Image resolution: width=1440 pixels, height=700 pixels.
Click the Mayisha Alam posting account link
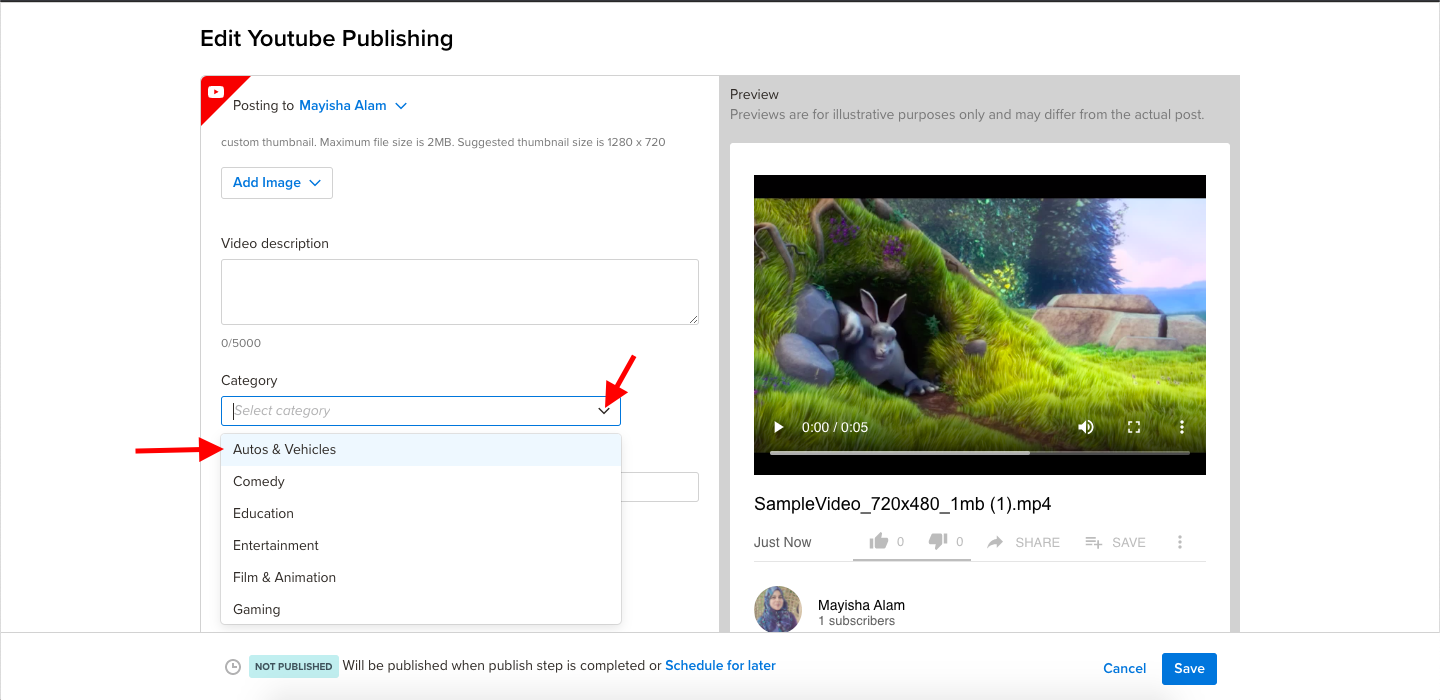(343, 105)
